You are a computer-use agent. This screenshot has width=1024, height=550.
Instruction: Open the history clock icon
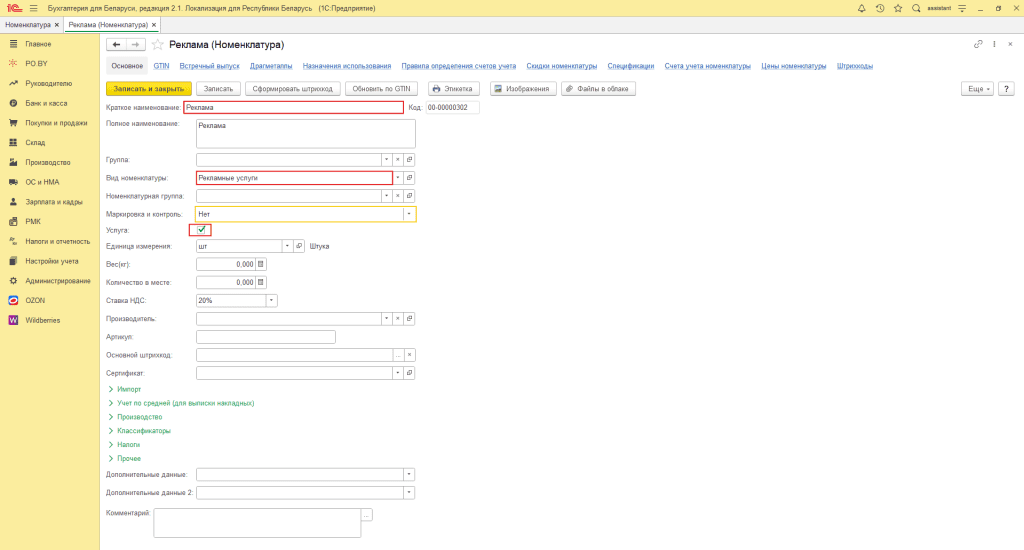pyautogui.click(x=879, y=8)
